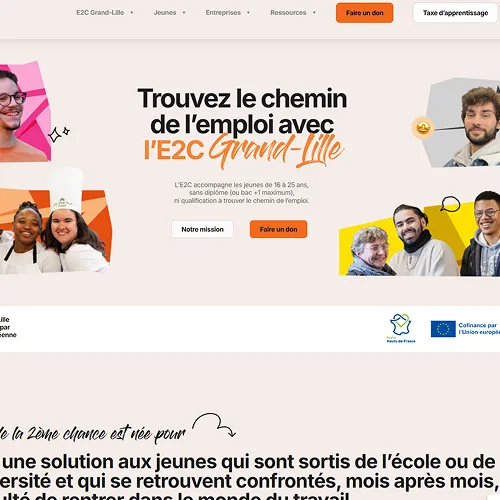
Task: Click the speech bubble icon above the yellow photo
Action: tap(450, 204)
